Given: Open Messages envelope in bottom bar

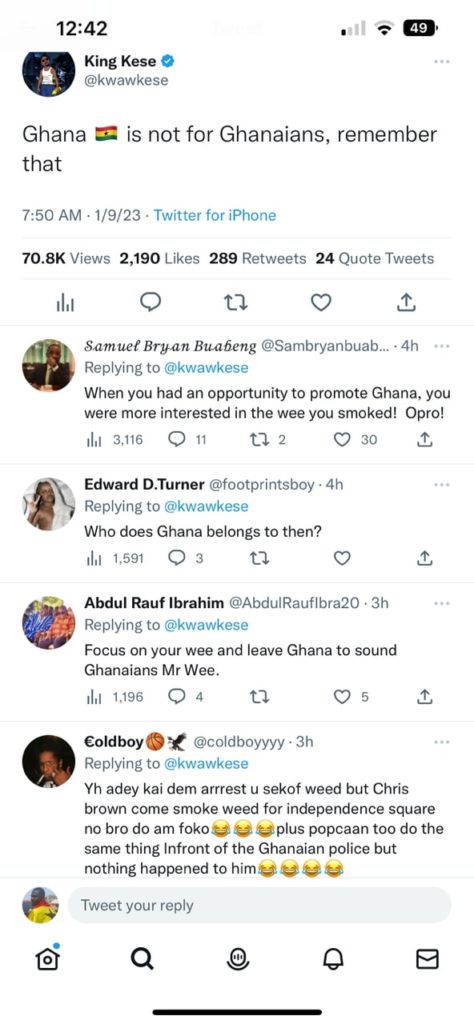Looking at the screenshot, I should [427, 958].
